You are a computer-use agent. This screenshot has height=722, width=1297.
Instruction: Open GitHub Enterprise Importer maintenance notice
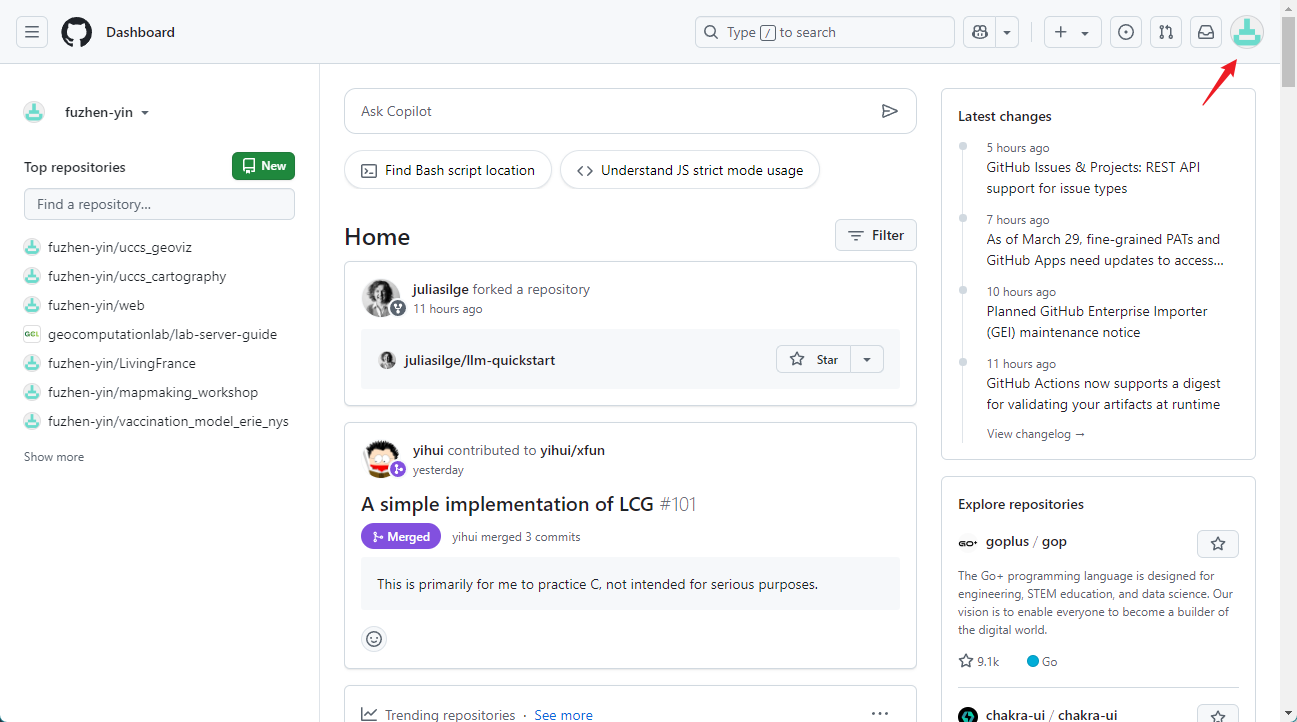point(1097,322)
